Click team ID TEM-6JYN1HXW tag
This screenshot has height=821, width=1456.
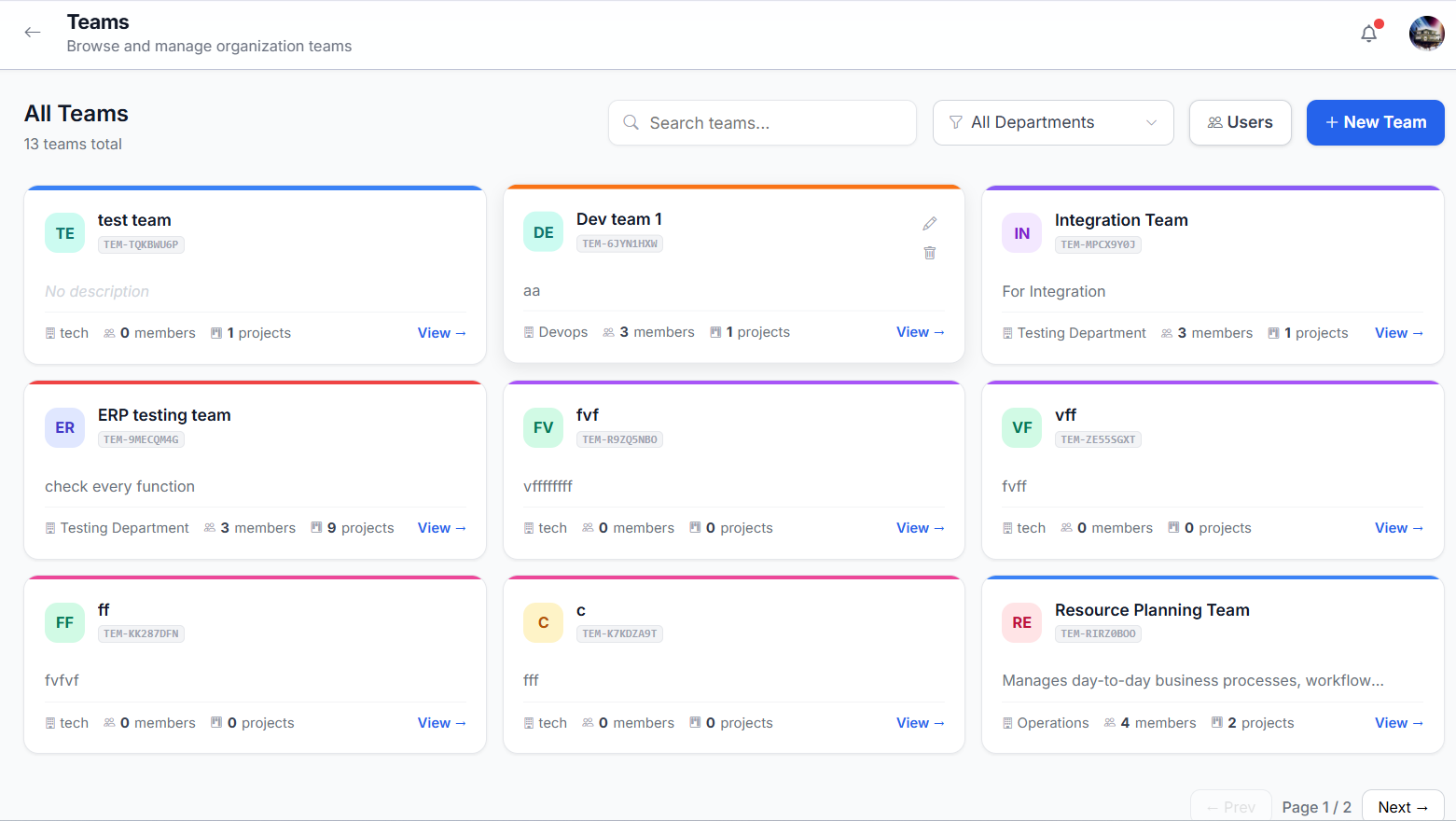coord(619,244)
